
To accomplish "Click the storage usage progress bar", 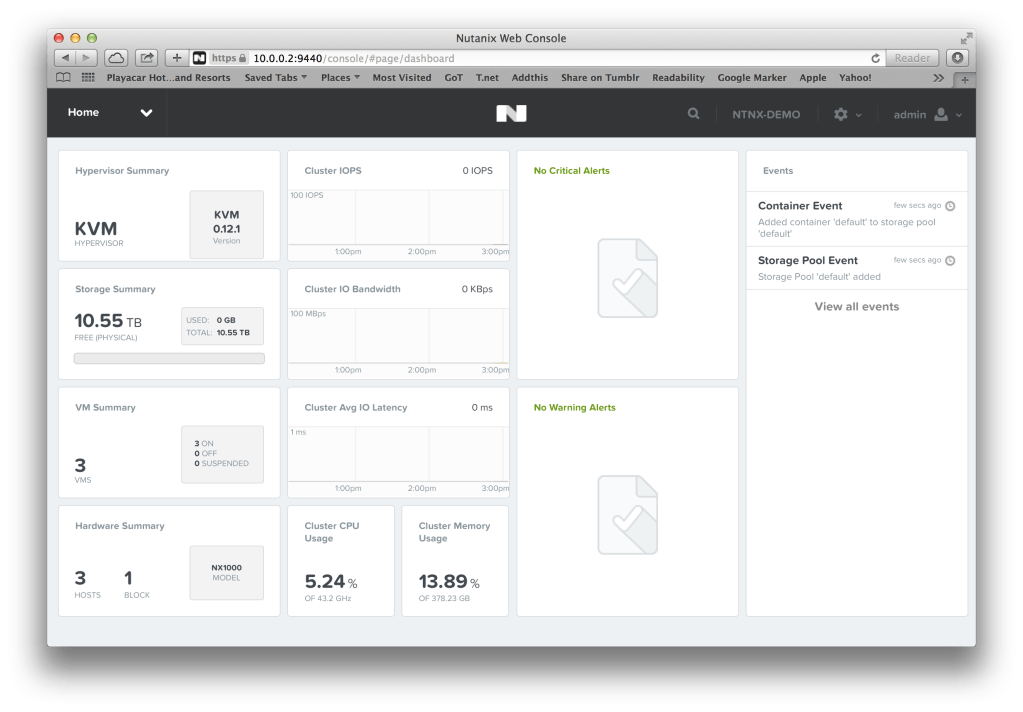I will click(x=168, y=358).
